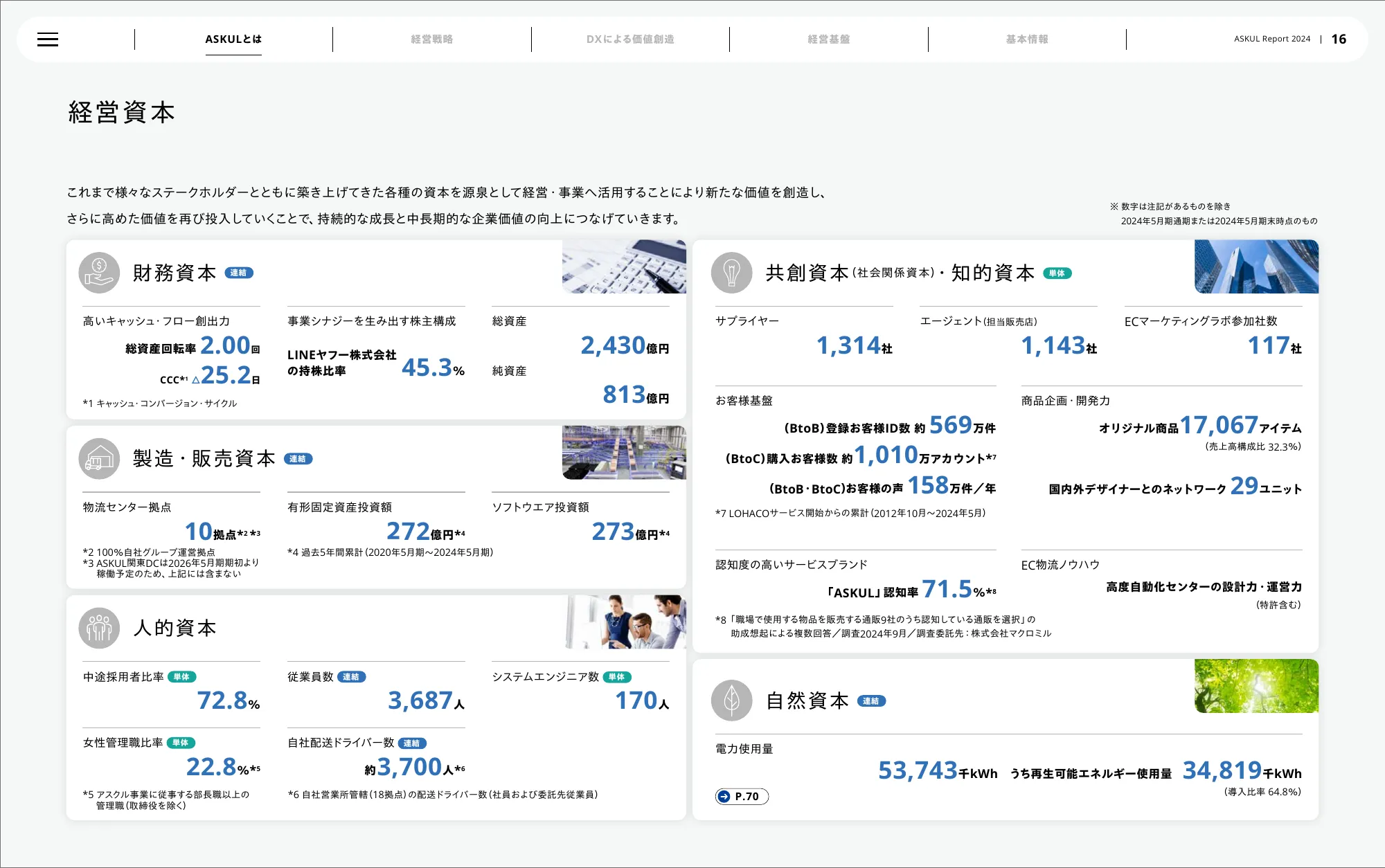Click the 単体 badge beside 知的資本
This screenshot has width=1385, height=868.
point(1057,273)
